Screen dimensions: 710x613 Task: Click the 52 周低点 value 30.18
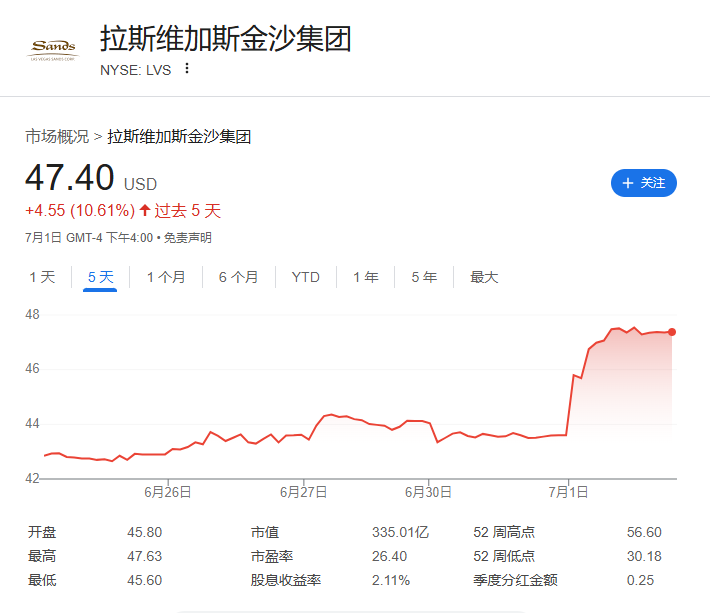[x=644, y=556]
